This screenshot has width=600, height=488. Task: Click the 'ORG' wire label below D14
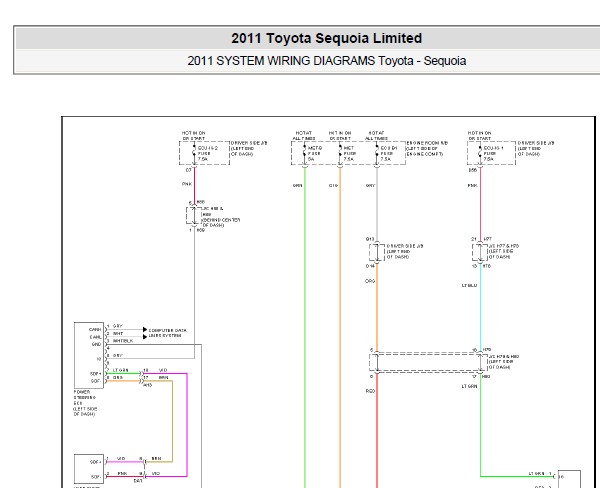(370, 281)
